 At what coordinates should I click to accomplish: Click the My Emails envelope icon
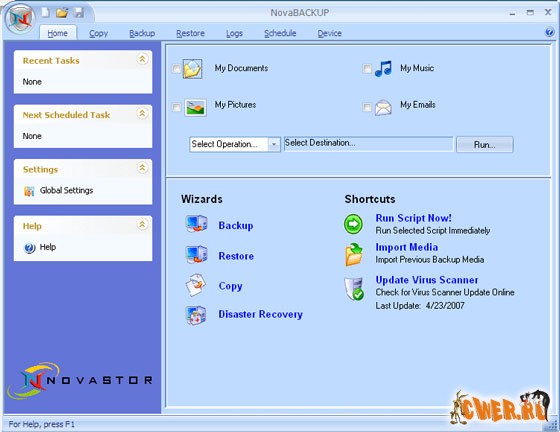383,107
